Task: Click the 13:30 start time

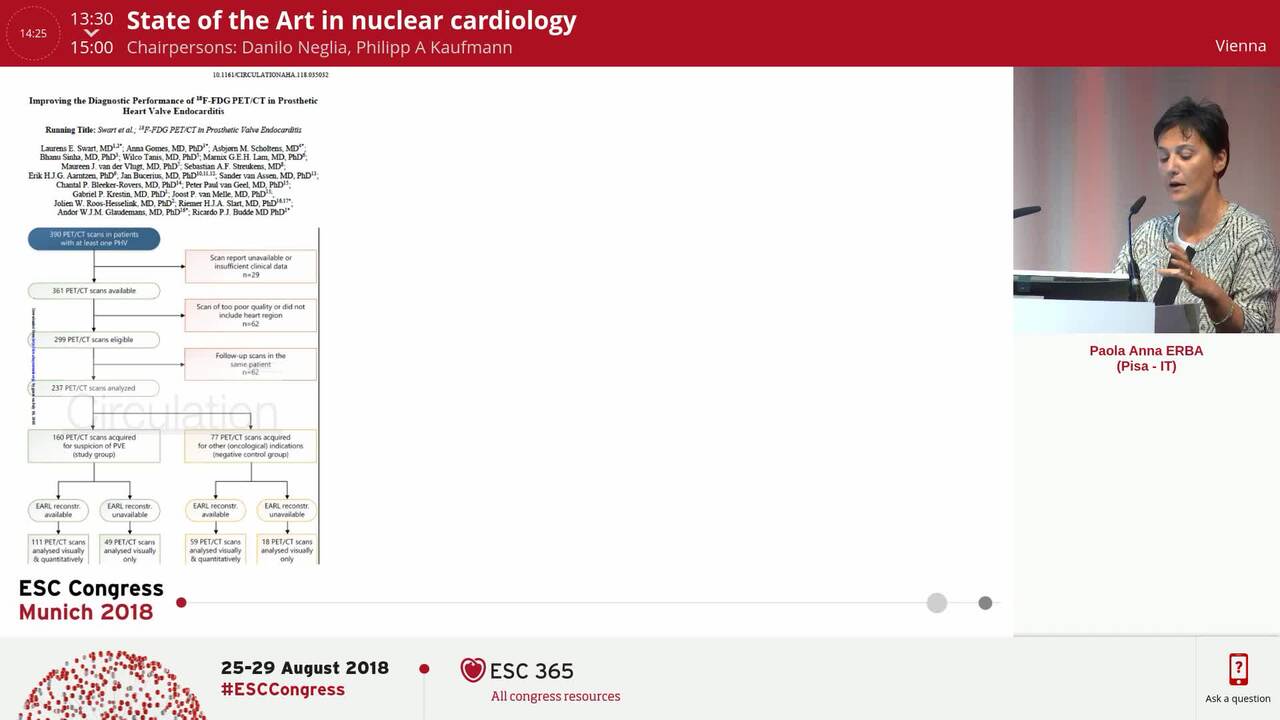Action: coord(91,19)
